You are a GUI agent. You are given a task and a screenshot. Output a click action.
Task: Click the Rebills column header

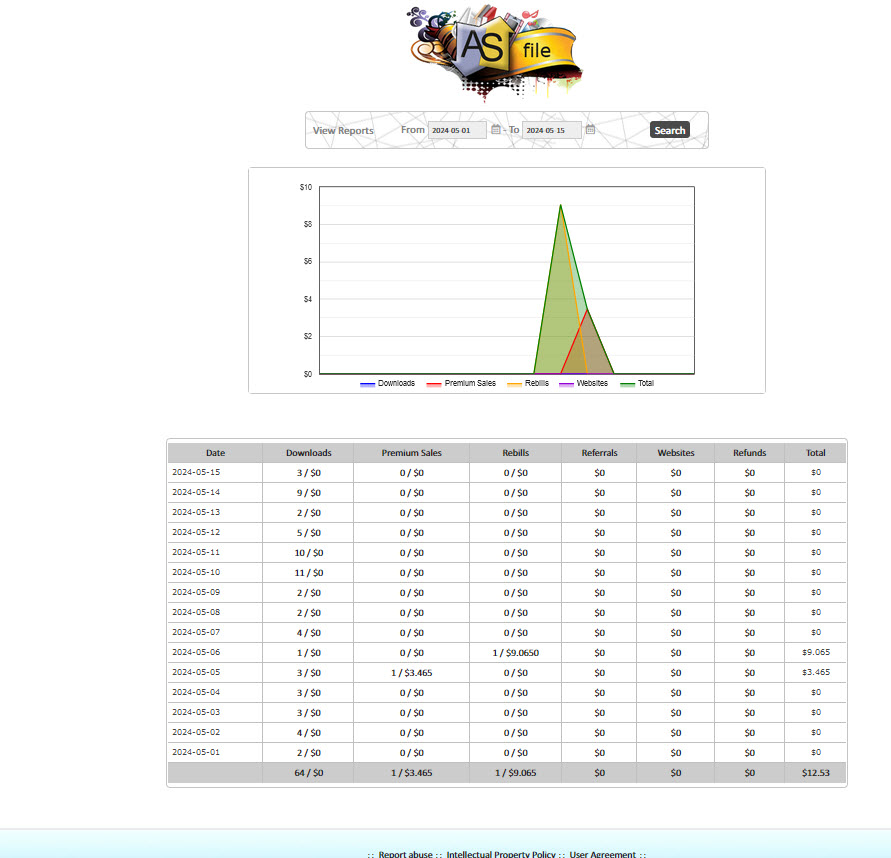click(515, 453)
